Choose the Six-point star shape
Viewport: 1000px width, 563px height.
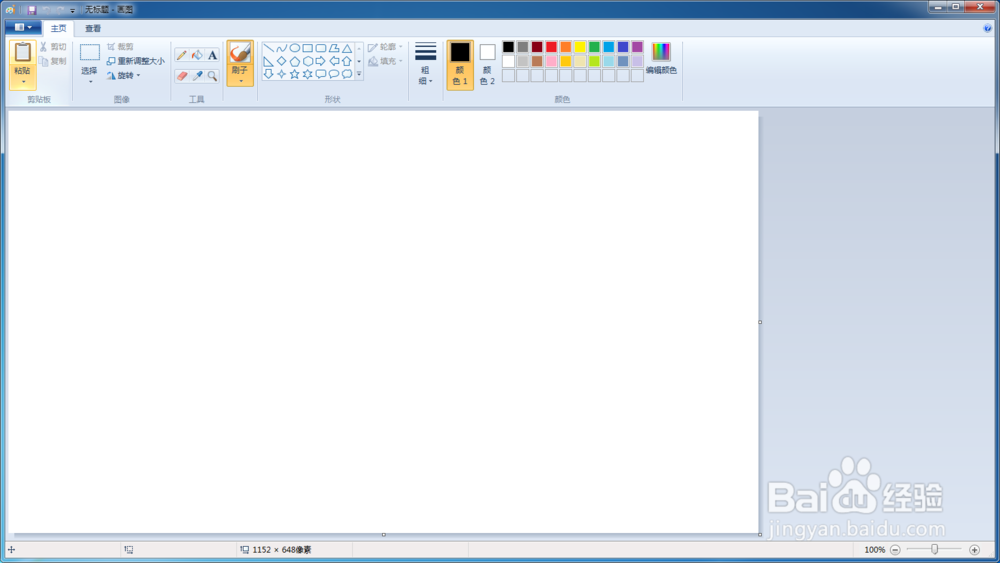[x=307, y=74]
